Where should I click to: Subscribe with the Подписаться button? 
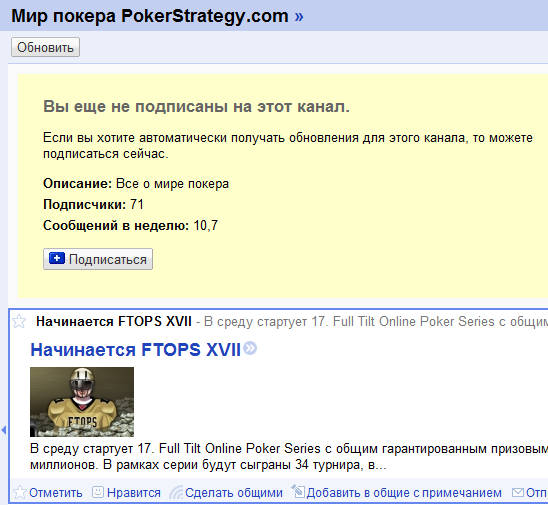click(x=98, y=259)
